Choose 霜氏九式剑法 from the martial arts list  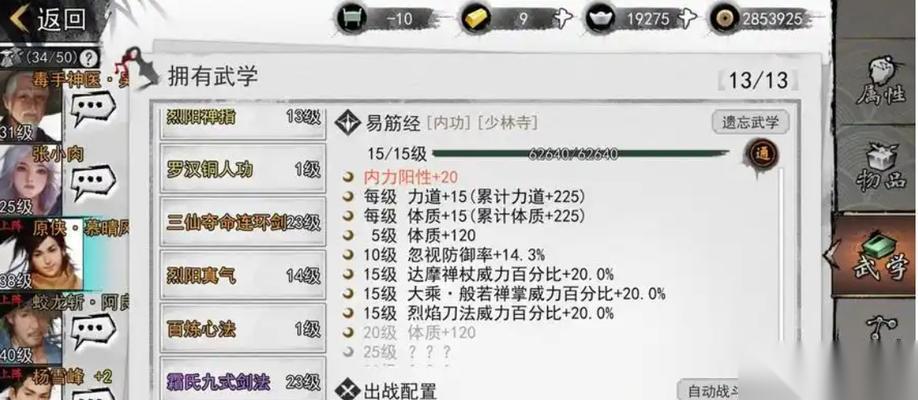pos(243,382)
